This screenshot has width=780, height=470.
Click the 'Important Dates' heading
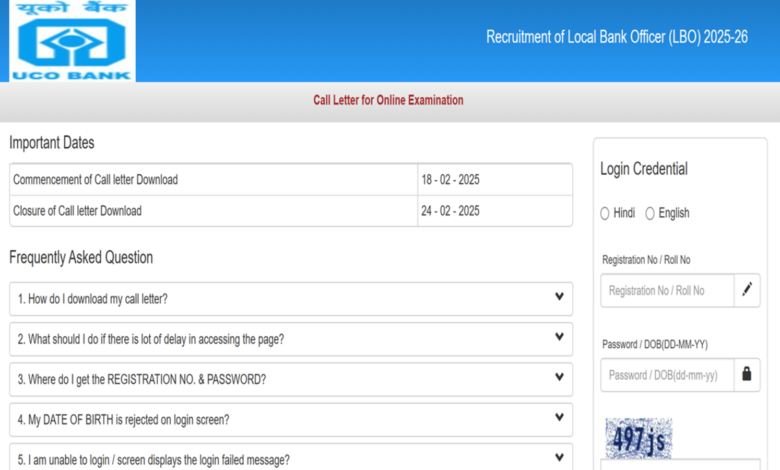pyautogui.click(x=52, y=143)
